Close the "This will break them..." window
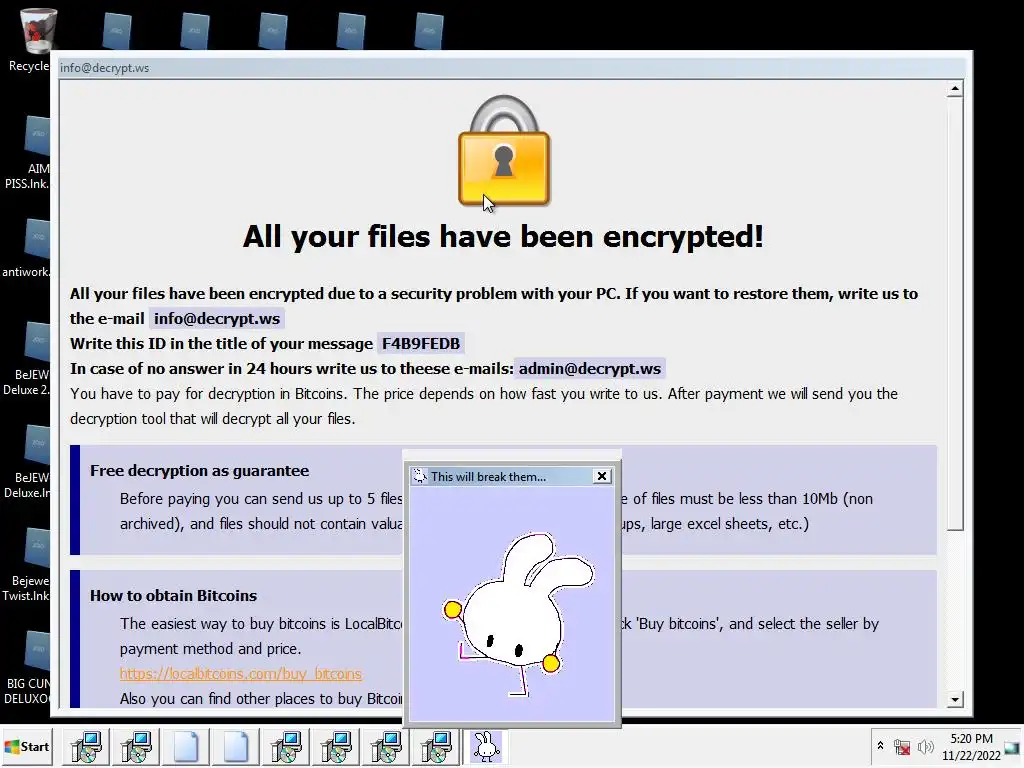Image resolution: width=1024 pixels, height=768 pixels. [x=601, y=476]
